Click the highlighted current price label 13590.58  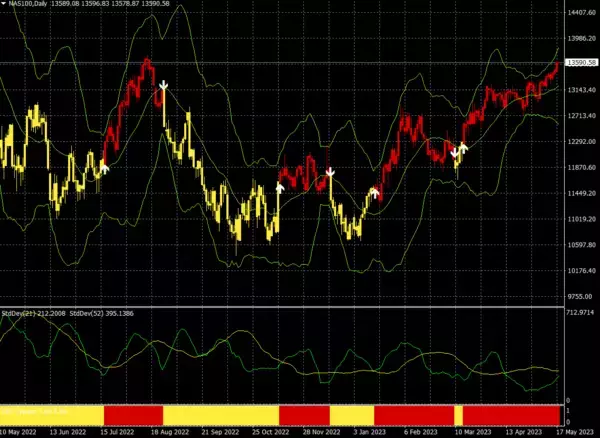(581, 63)
